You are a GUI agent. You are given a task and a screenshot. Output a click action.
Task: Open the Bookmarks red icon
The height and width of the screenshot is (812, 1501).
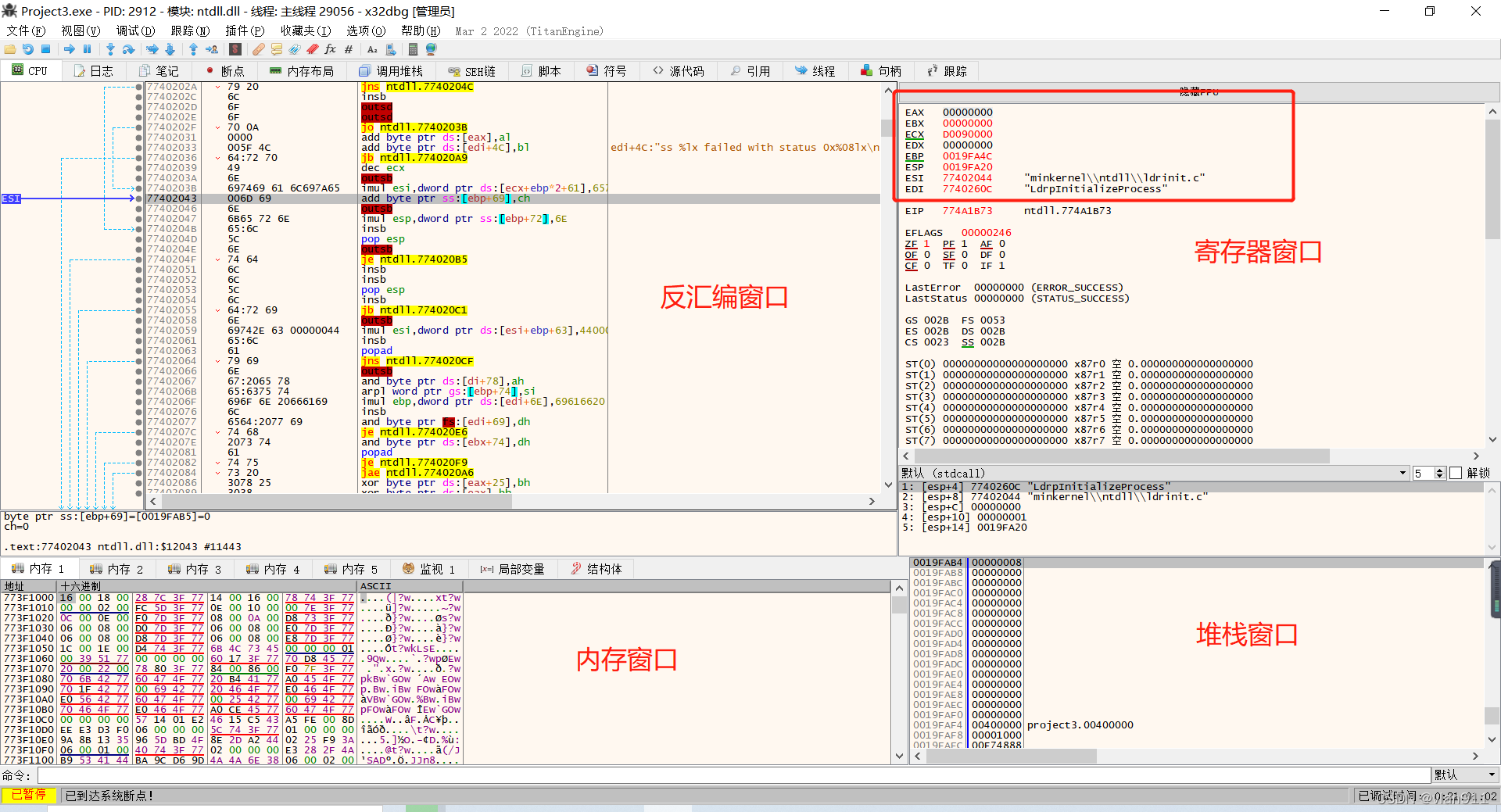[x=312, y=49]
